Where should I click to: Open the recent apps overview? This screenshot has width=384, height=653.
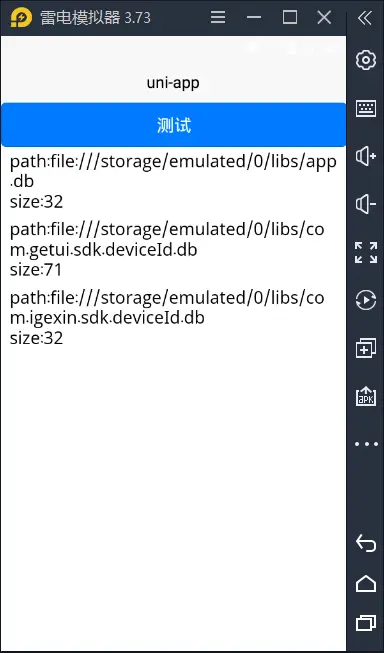366,623
